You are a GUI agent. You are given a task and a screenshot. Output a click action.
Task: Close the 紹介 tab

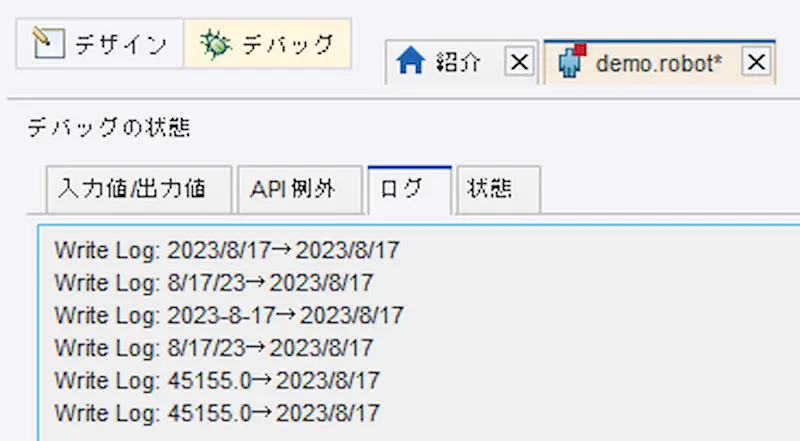click(519, 62)
